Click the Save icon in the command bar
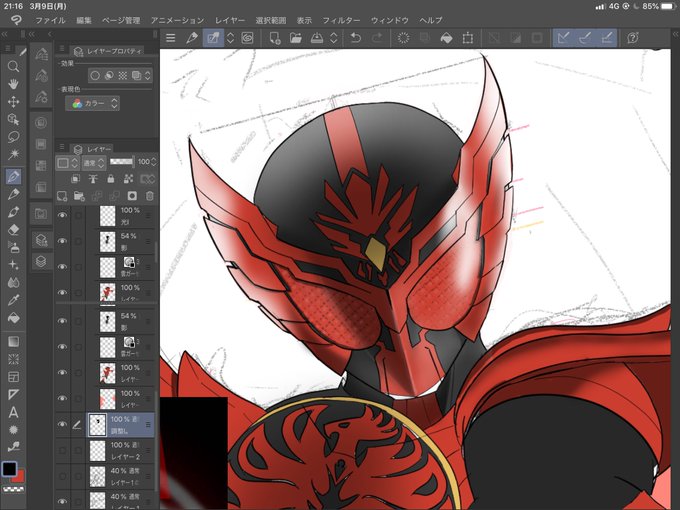680x510 pixels. point(317,38)
